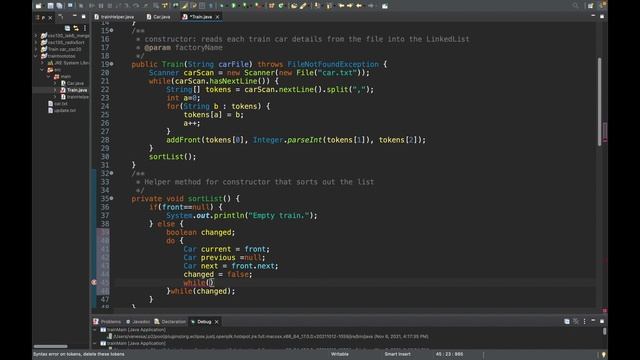Click the New Java Package toolbar icon
This screenshot has height=360, width=640.
(x=271, y=6)
